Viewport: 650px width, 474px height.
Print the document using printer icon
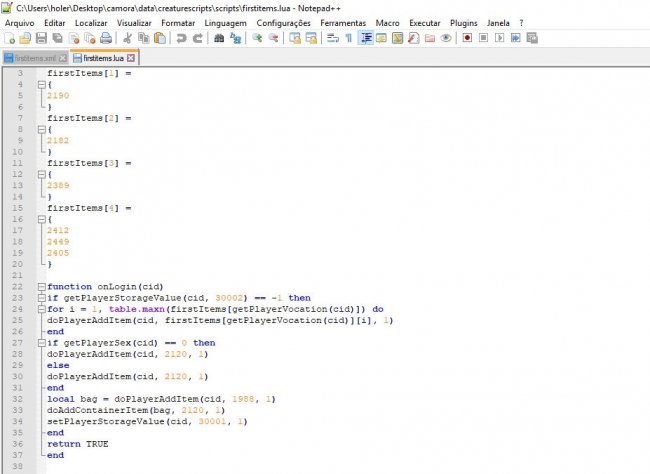coord(106,39)
